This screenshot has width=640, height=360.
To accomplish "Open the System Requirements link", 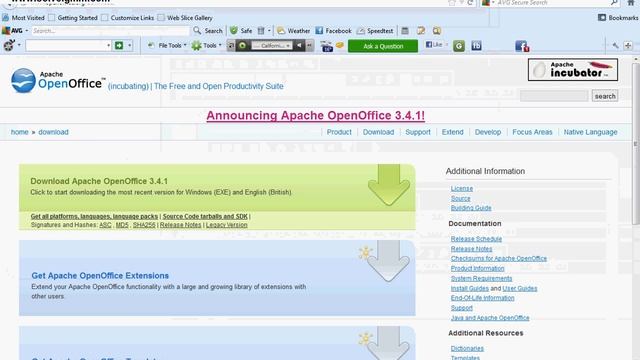I will [x=481, y=278].
